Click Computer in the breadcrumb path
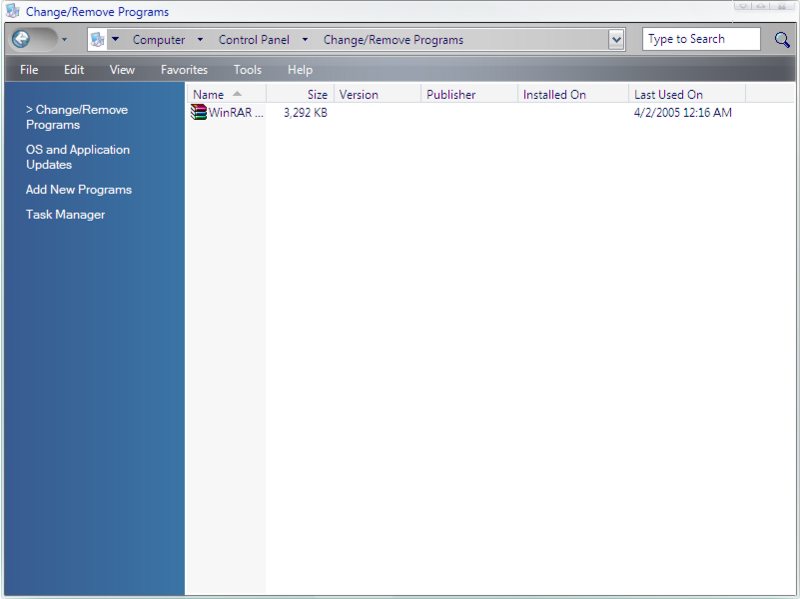The width and height of the screenshot is (800, 599). [159, 40]
